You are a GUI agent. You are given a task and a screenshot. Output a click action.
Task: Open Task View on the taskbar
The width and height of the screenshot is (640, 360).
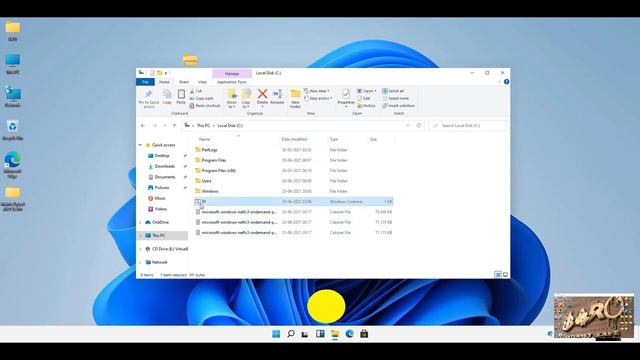pyautogui.click(x=305, y=334)
